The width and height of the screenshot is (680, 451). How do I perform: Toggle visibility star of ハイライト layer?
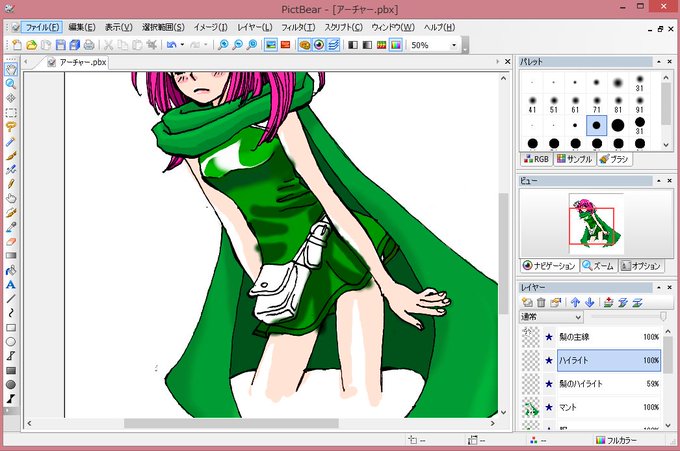tap(549, 360)
